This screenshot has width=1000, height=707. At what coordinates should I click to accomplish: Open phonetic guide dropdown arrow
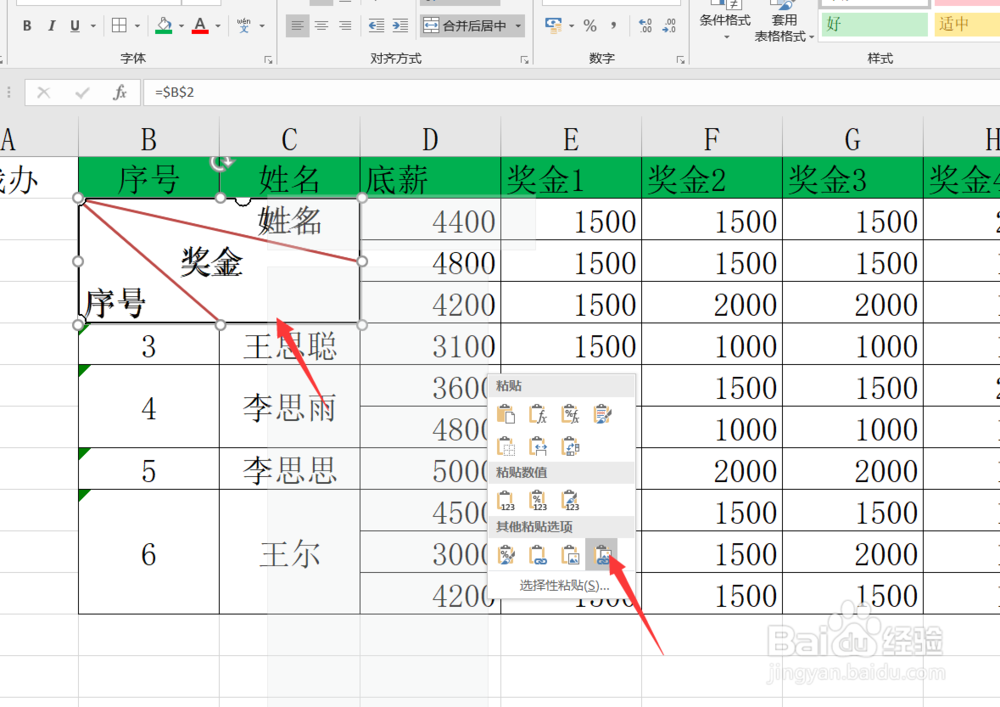point(262,26)
